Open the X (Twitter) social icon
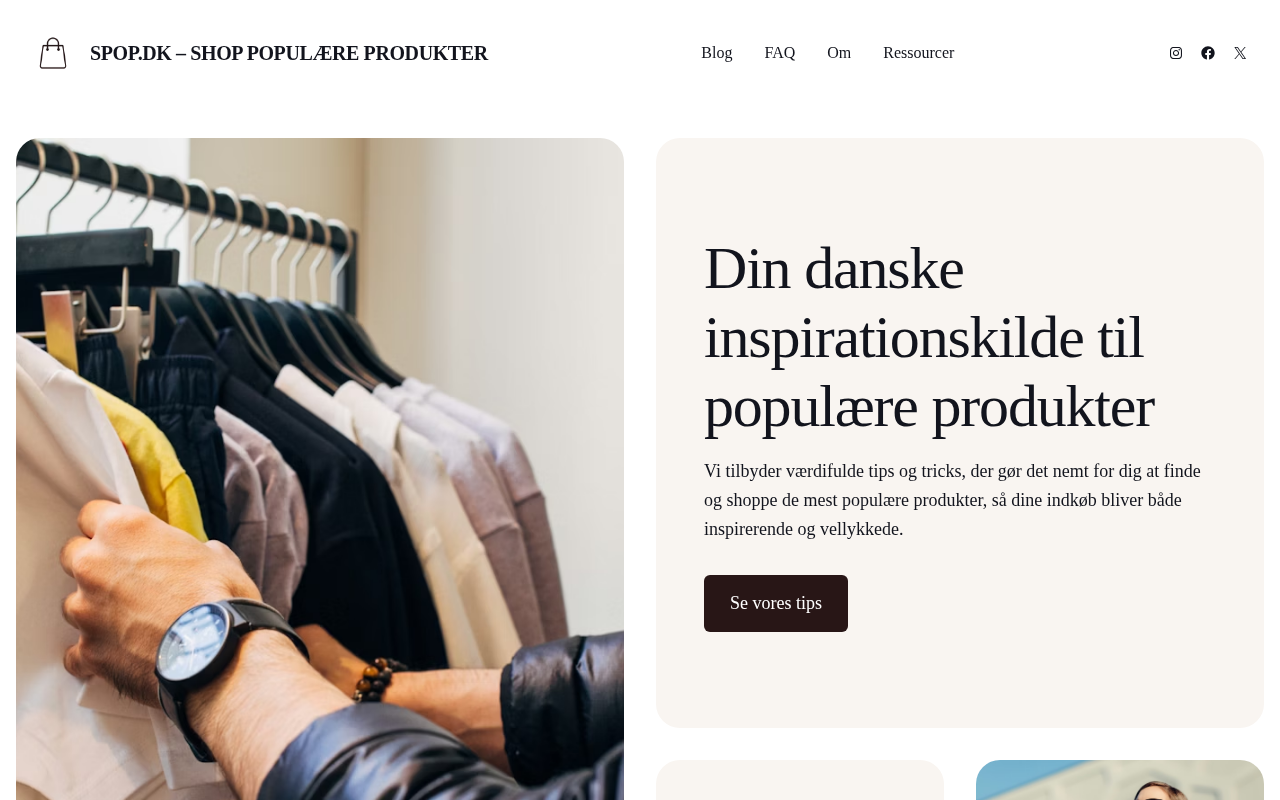This screenshot has width=1280, height=800. coord(1240,53)
